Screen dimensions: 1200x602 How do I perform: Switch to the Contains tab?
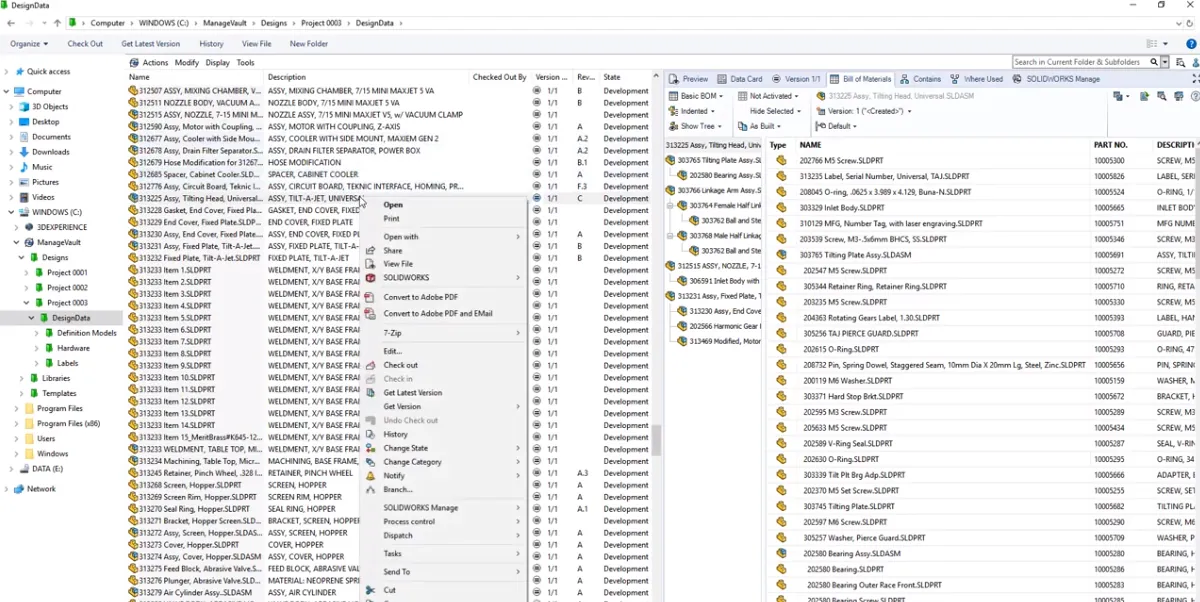[921, 79]
